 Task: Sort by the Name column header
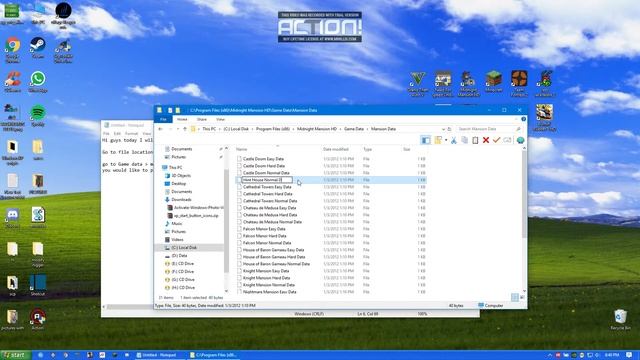241,149
